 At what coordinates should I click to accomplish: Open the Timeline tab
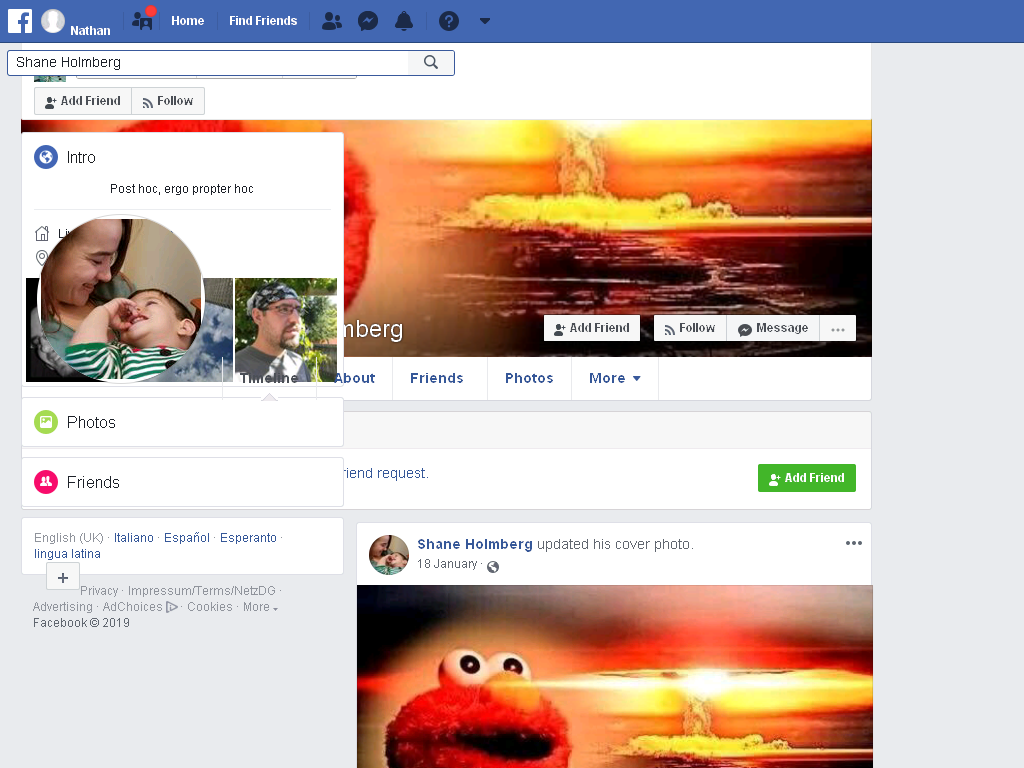click(x=269, y=378)
